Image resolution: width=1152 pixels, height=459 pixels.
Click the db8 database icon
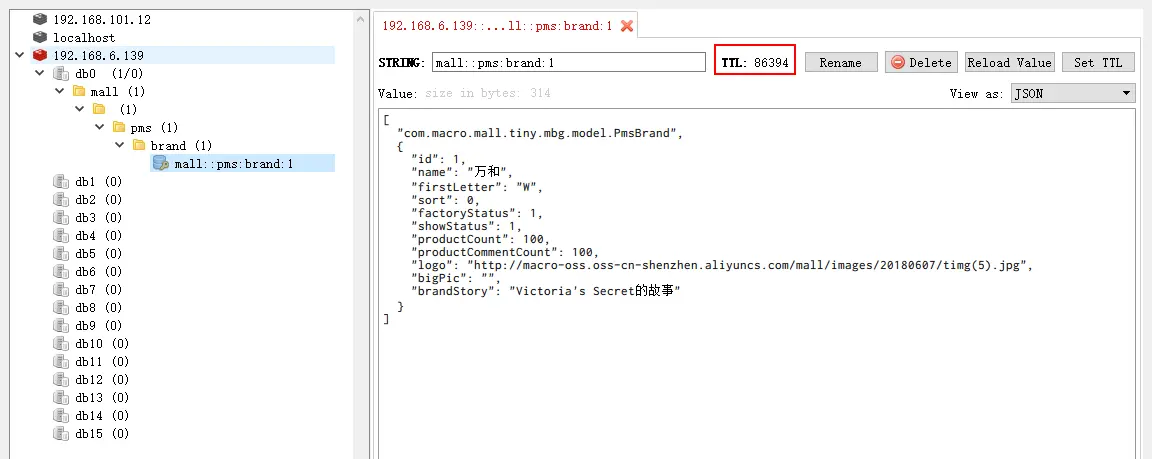pyautogui.click(x=61, y=308)
